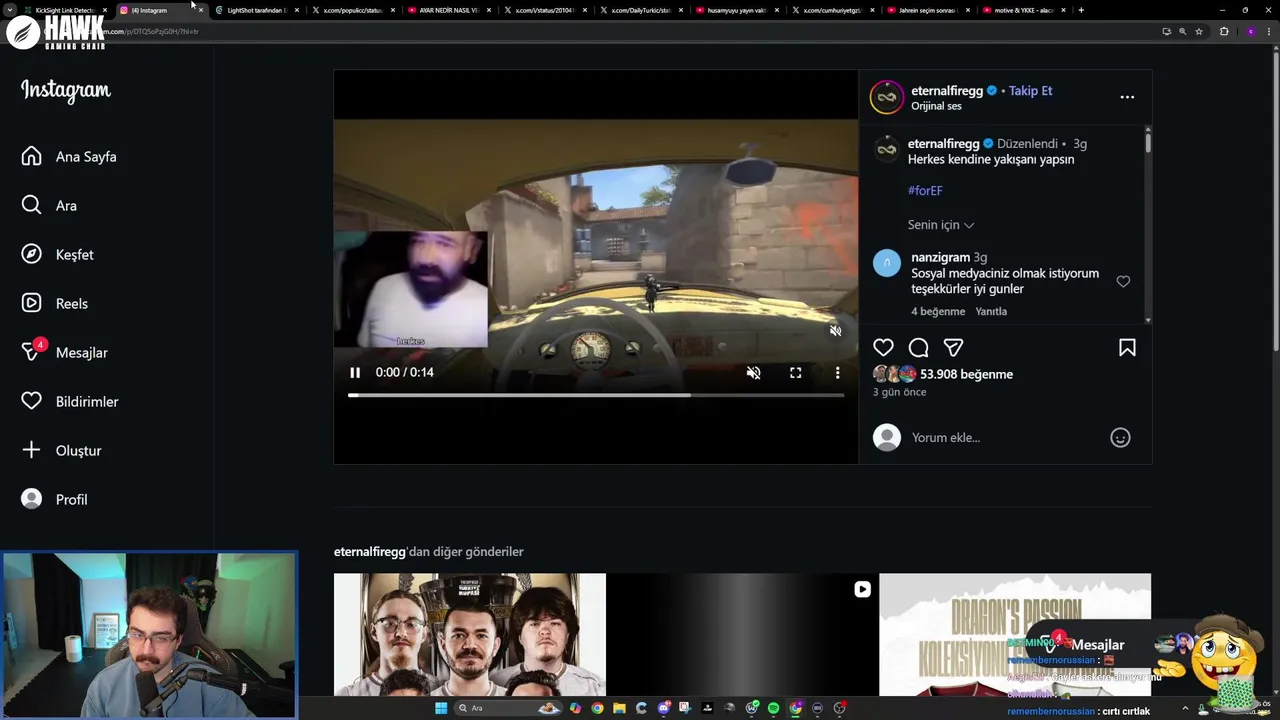
Task: Click Takip Et to follow eternalfiregg
Action: (1030, 91)
